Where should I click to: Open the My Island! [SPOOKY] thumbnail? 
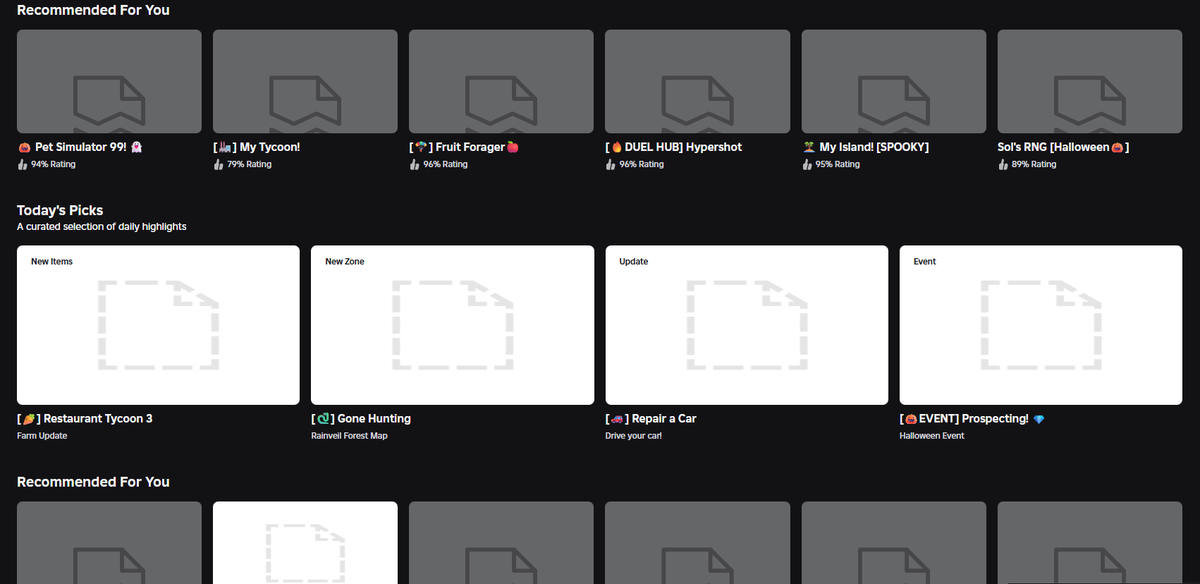pos(894,81)
